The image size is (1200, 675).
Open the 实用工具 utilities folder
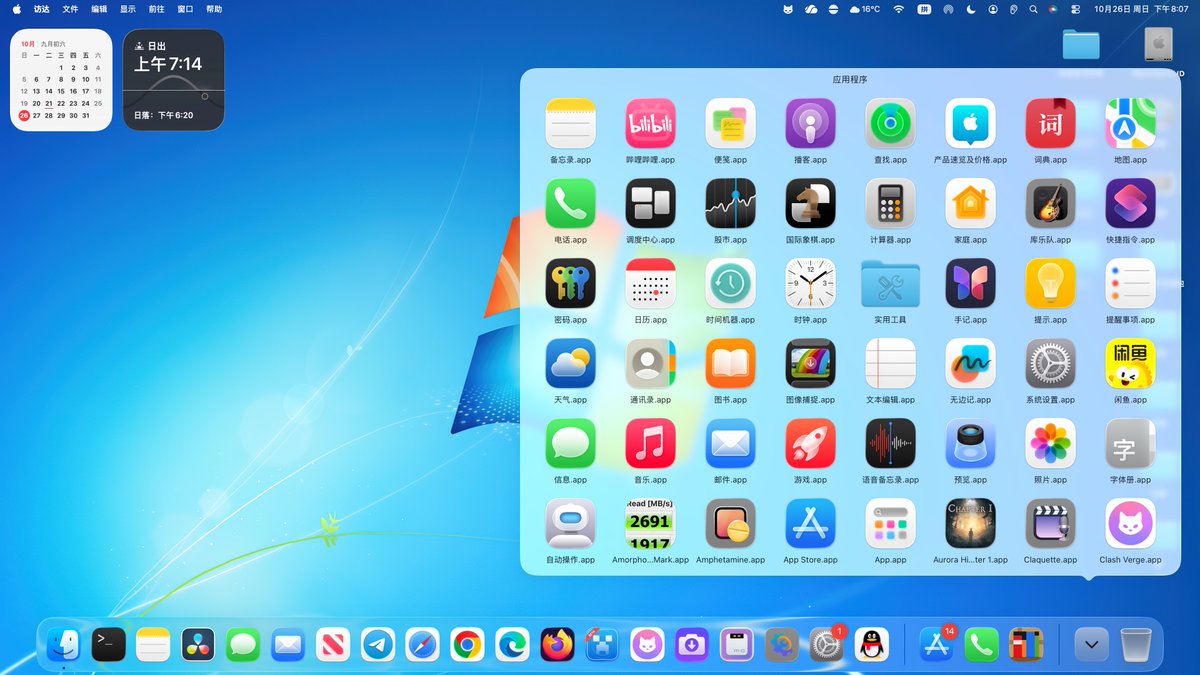point(890,283)
